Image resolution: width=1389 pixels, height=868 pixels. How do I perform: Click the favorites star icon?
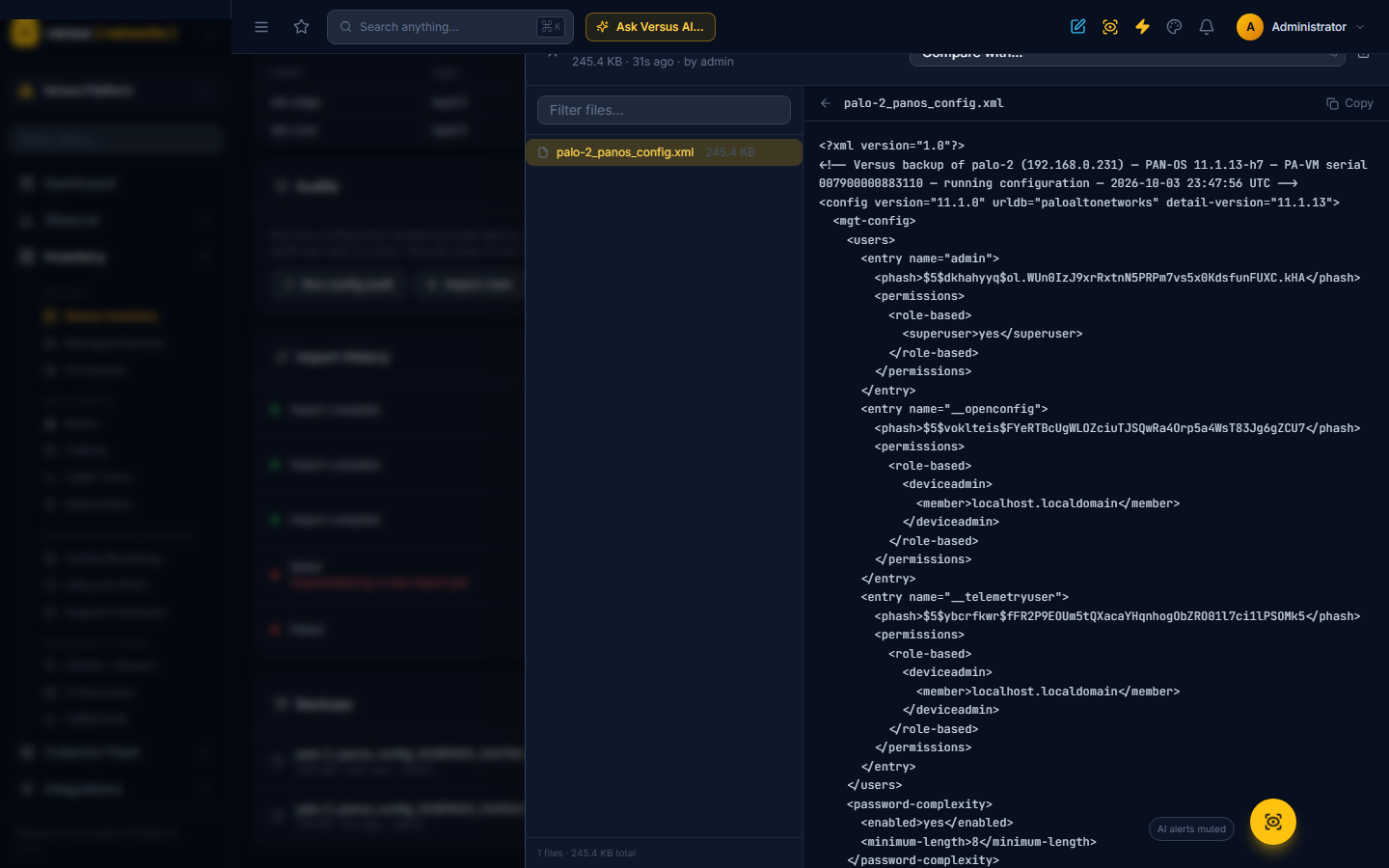pyautogui.click(x=302, y=27)
